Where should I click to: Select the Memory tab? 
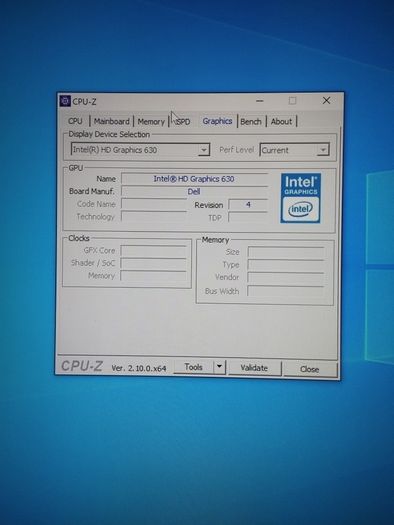tap(151, 122)
